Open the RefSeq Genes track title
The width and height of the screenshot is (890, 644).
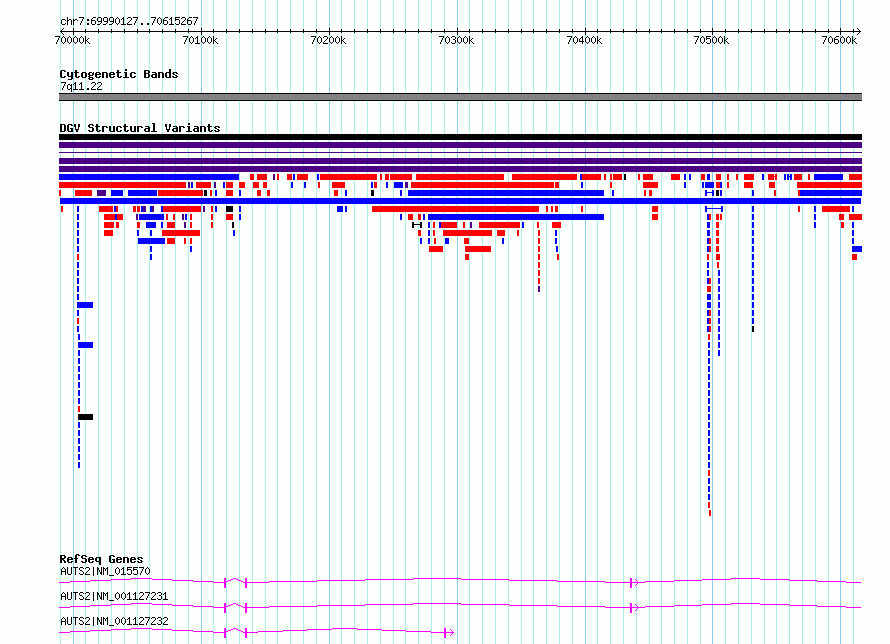[x=101, y=559]
